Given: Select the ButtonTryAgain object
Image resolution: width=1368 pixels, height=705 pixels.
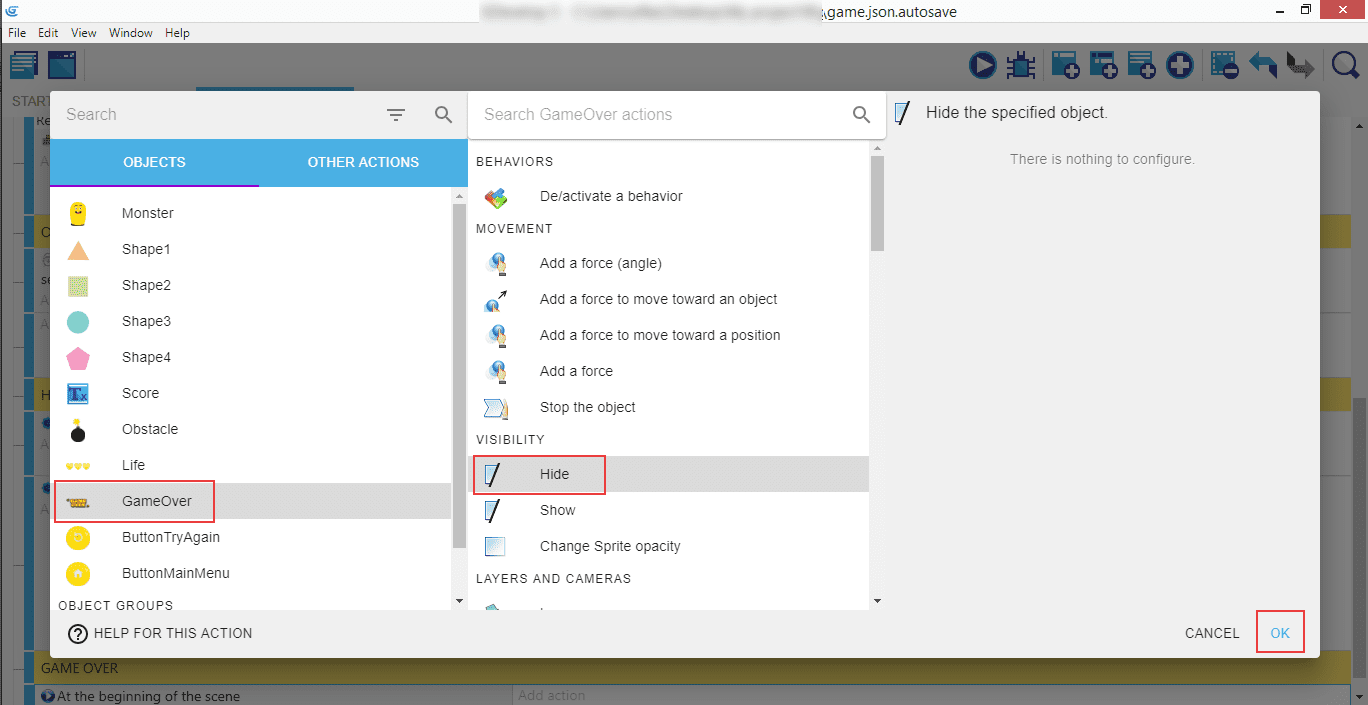Looking at the screenshot, I should coord(170,537).
